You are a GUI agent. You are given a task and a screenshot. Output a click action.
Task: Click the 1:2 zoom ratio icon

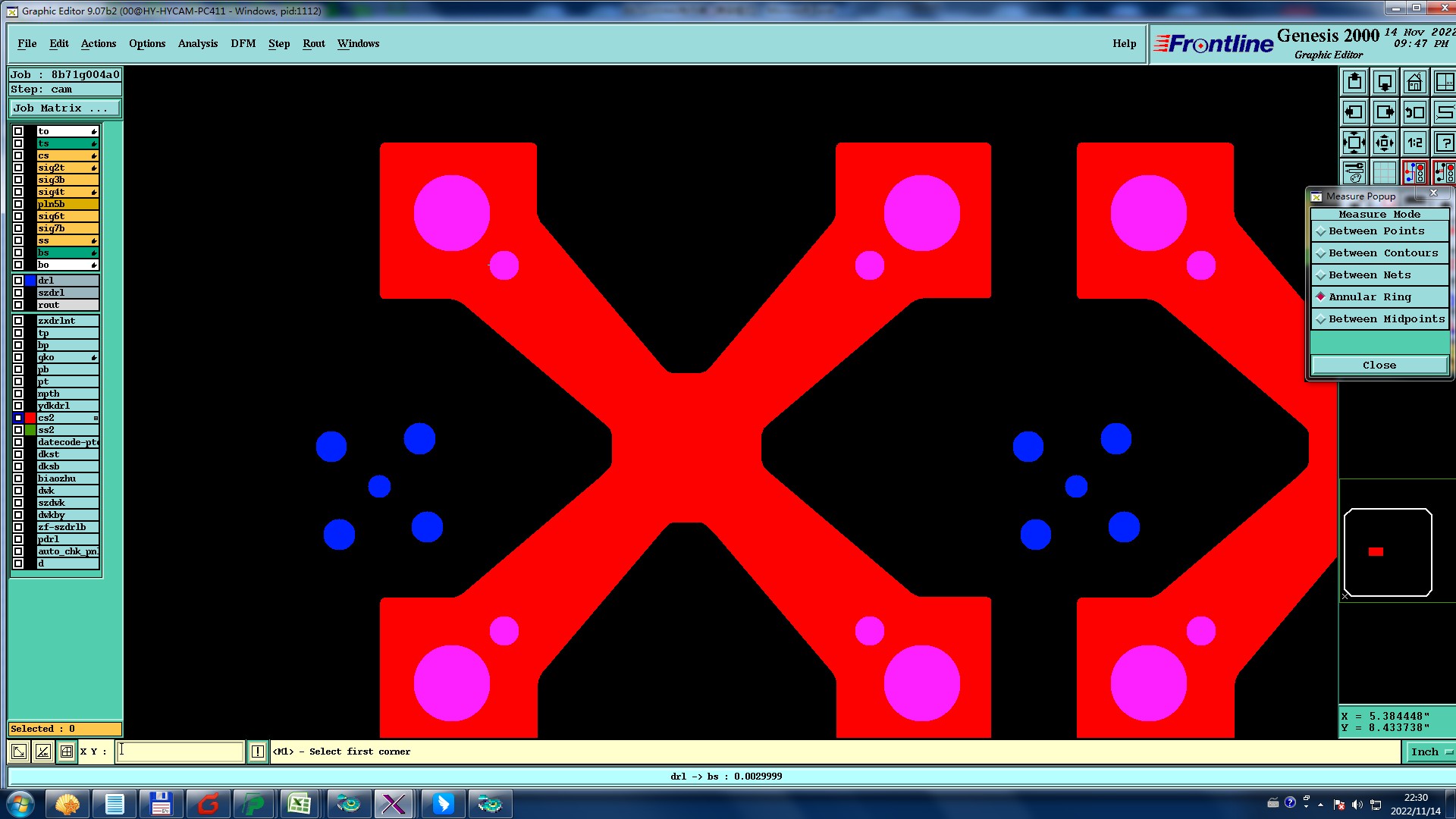point(1414,143)
